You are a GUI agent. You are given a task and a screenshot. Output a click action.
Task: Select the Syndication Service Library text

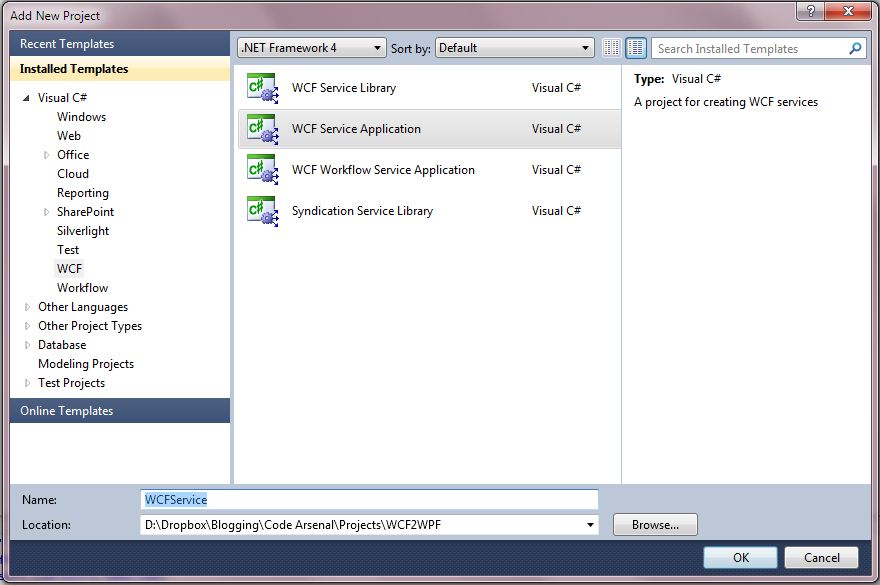click(363, 211)
